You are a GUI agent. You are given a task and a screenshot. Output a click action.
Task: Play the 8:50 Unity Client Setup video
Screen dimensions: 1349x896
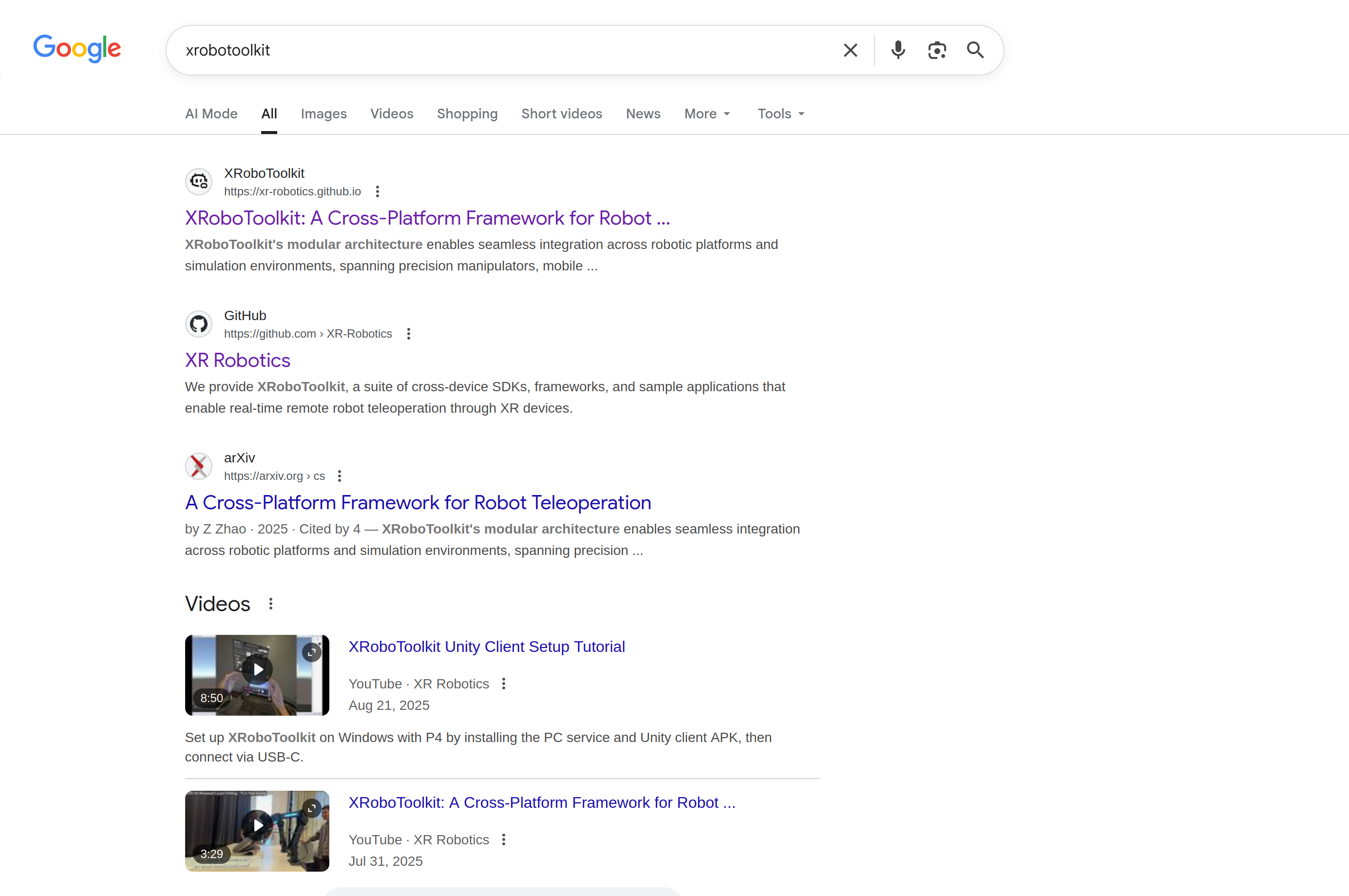click(257, 670)
